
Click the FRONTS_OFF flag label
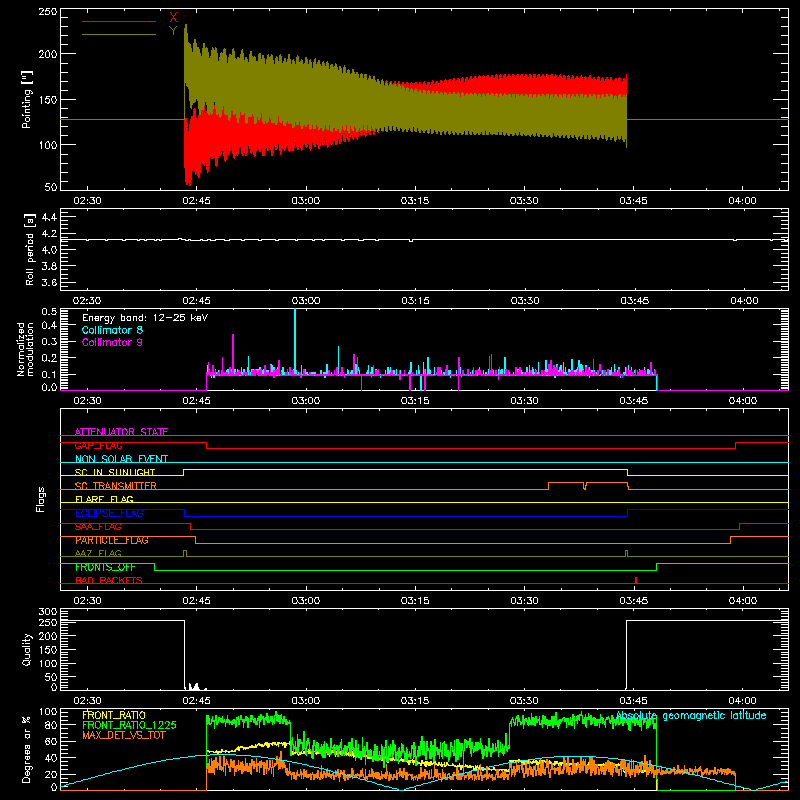pos(105,567)
